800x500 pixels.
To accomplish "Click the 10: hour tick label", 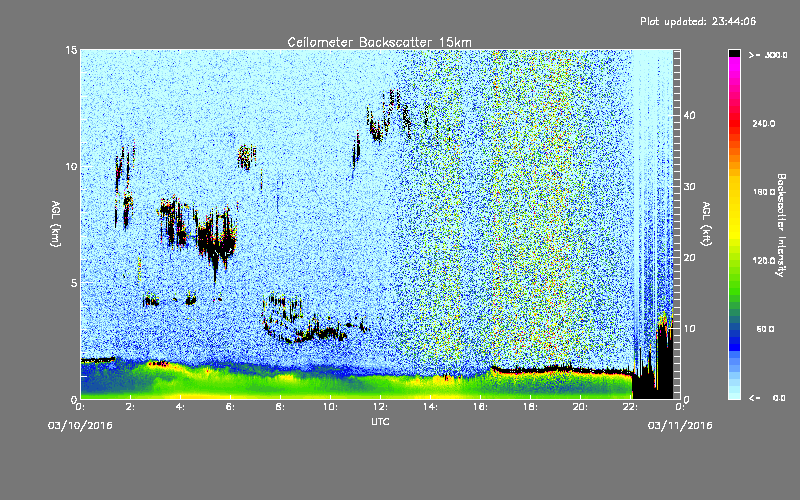I will point(330,407).
